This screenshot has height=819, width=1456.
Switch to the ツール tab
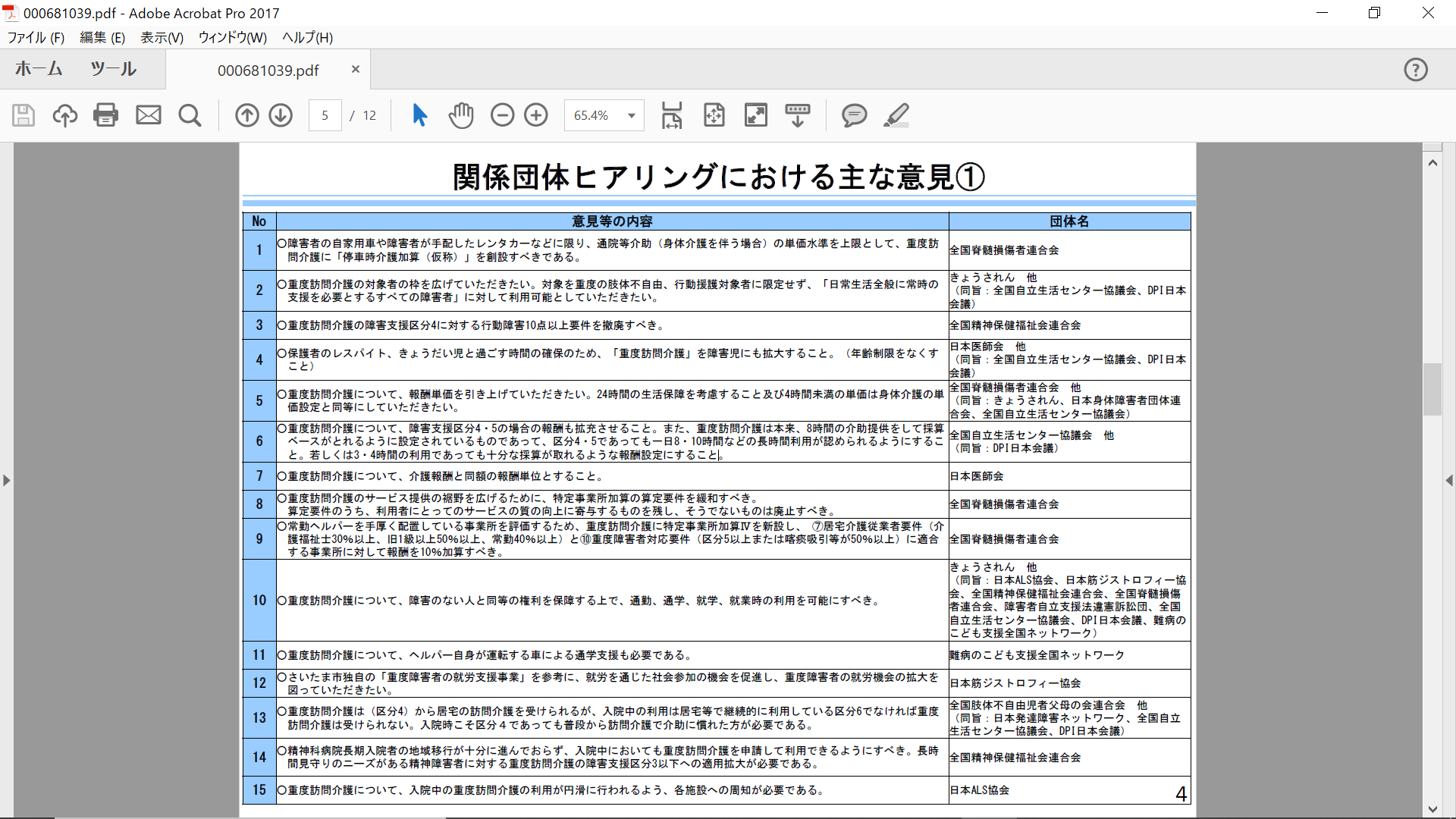pos(113,69)
